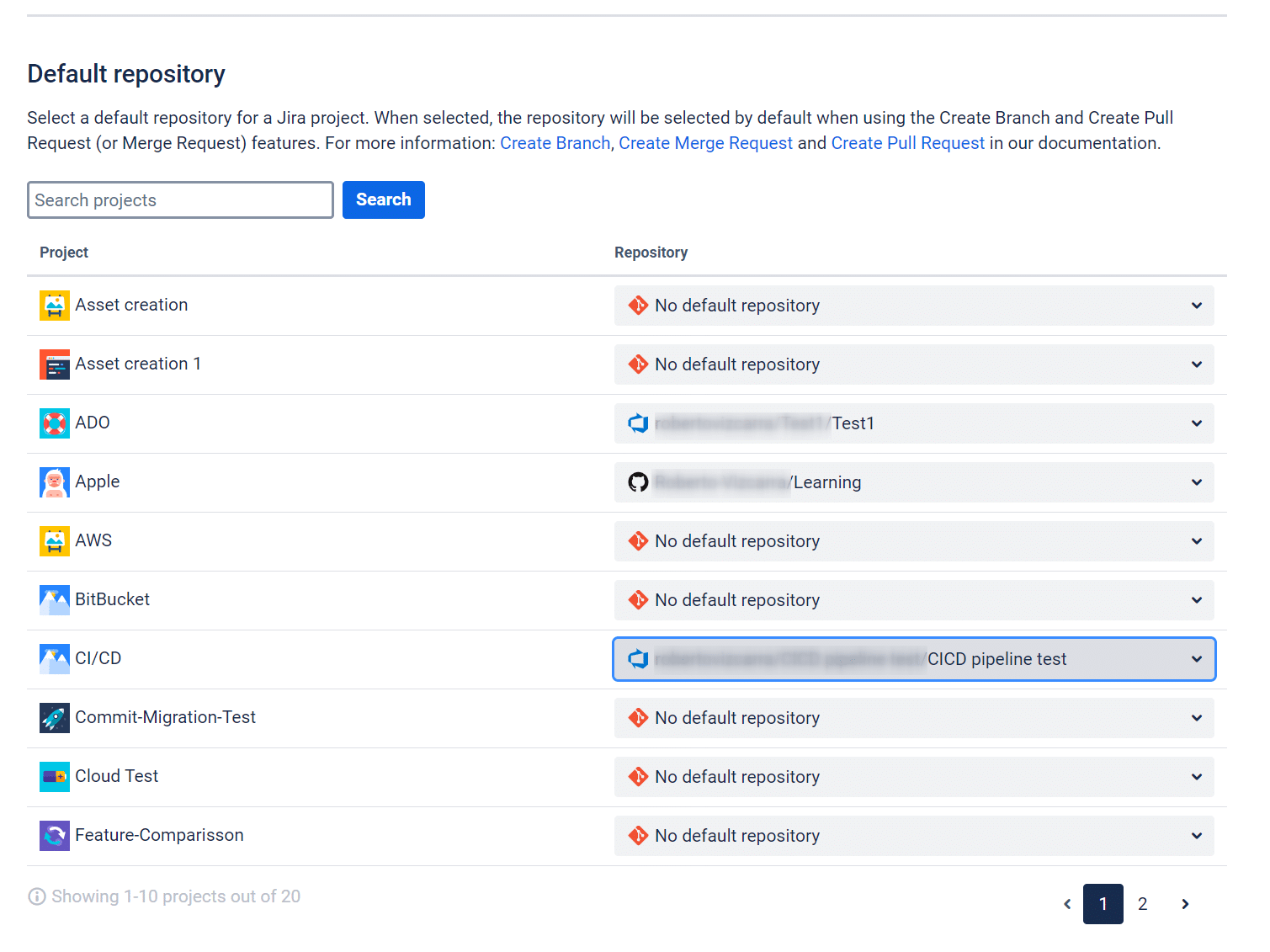Click the info icon beside Showing 1-10 projects

click(37, 896)
